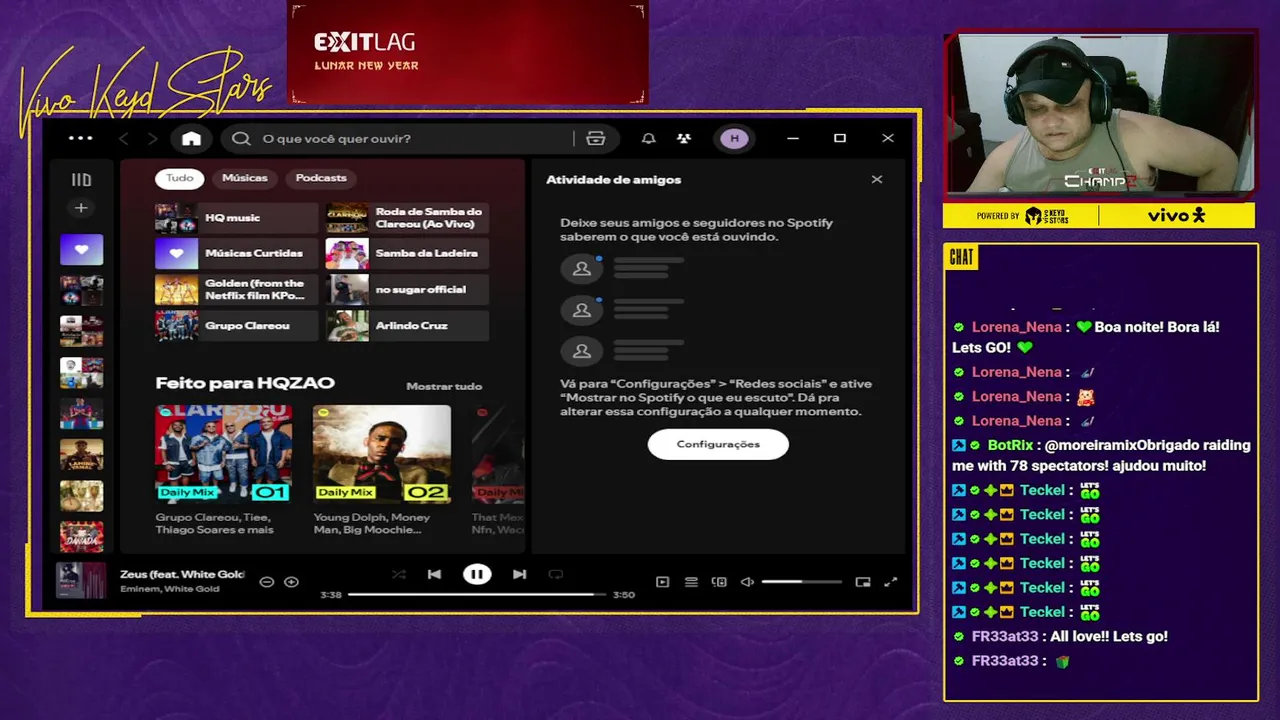This screenshot has height=720, width=1280.
Task: Close the Atividade de amigos panel
Action: pos(877,180)
